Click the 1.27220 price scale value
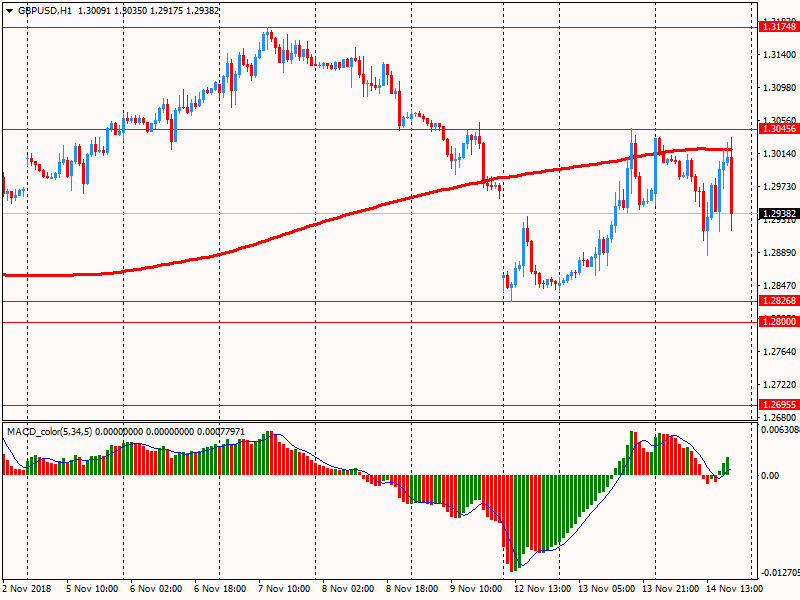 (779, 385)
